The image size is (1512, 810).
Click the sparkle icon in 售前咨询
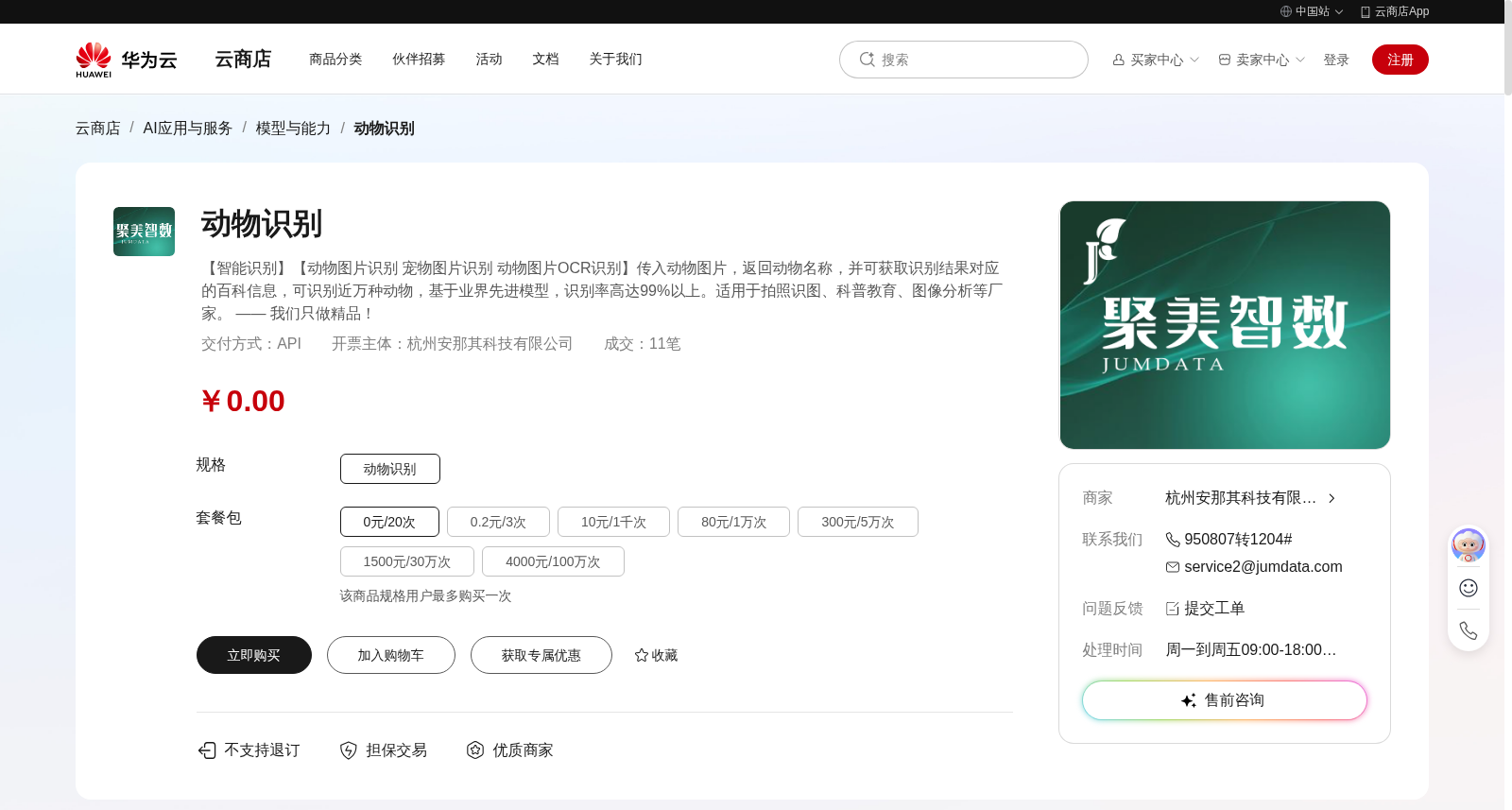pos(1189,700)
